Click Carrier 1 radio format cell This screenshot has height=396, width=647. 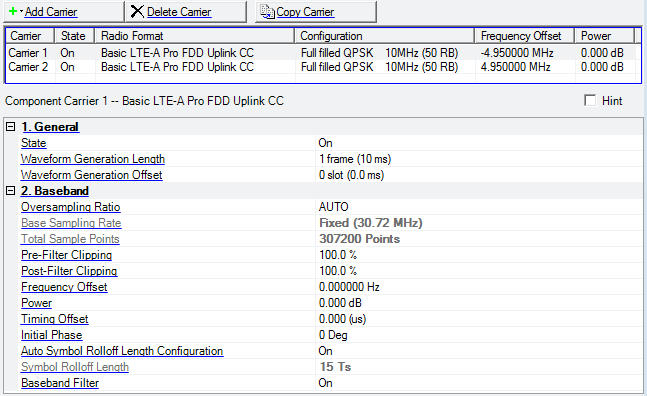pos(177,53)
